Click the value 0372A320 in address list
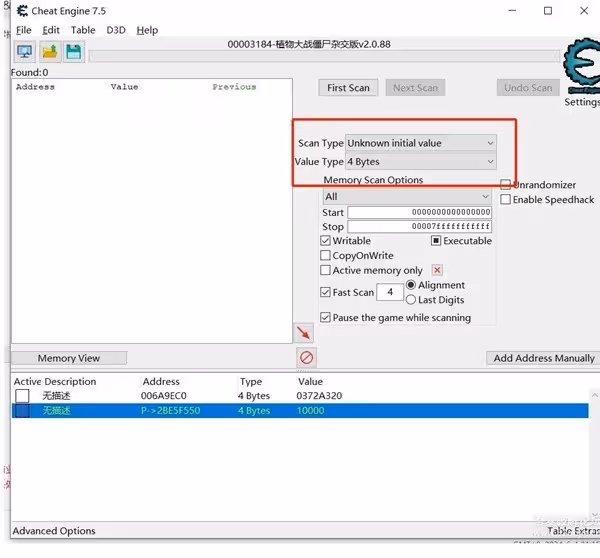Screen dimensions: 600x558 click(319, 396)
